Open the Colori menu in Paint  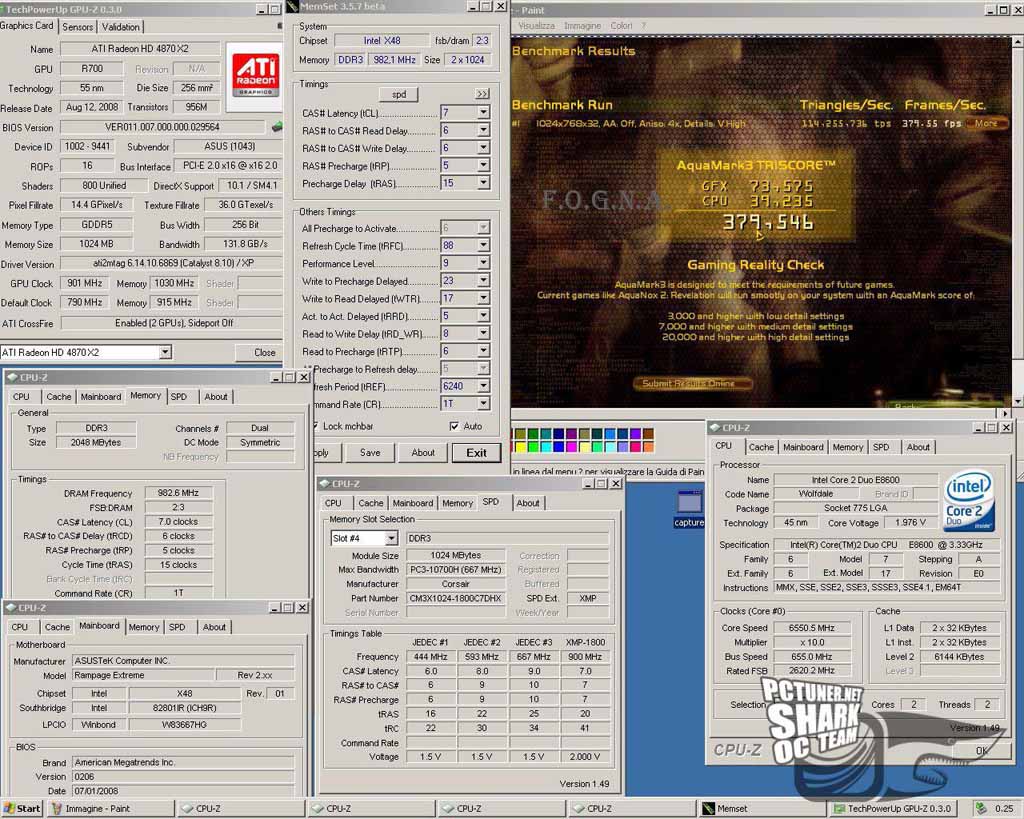(x=621, y=26)
